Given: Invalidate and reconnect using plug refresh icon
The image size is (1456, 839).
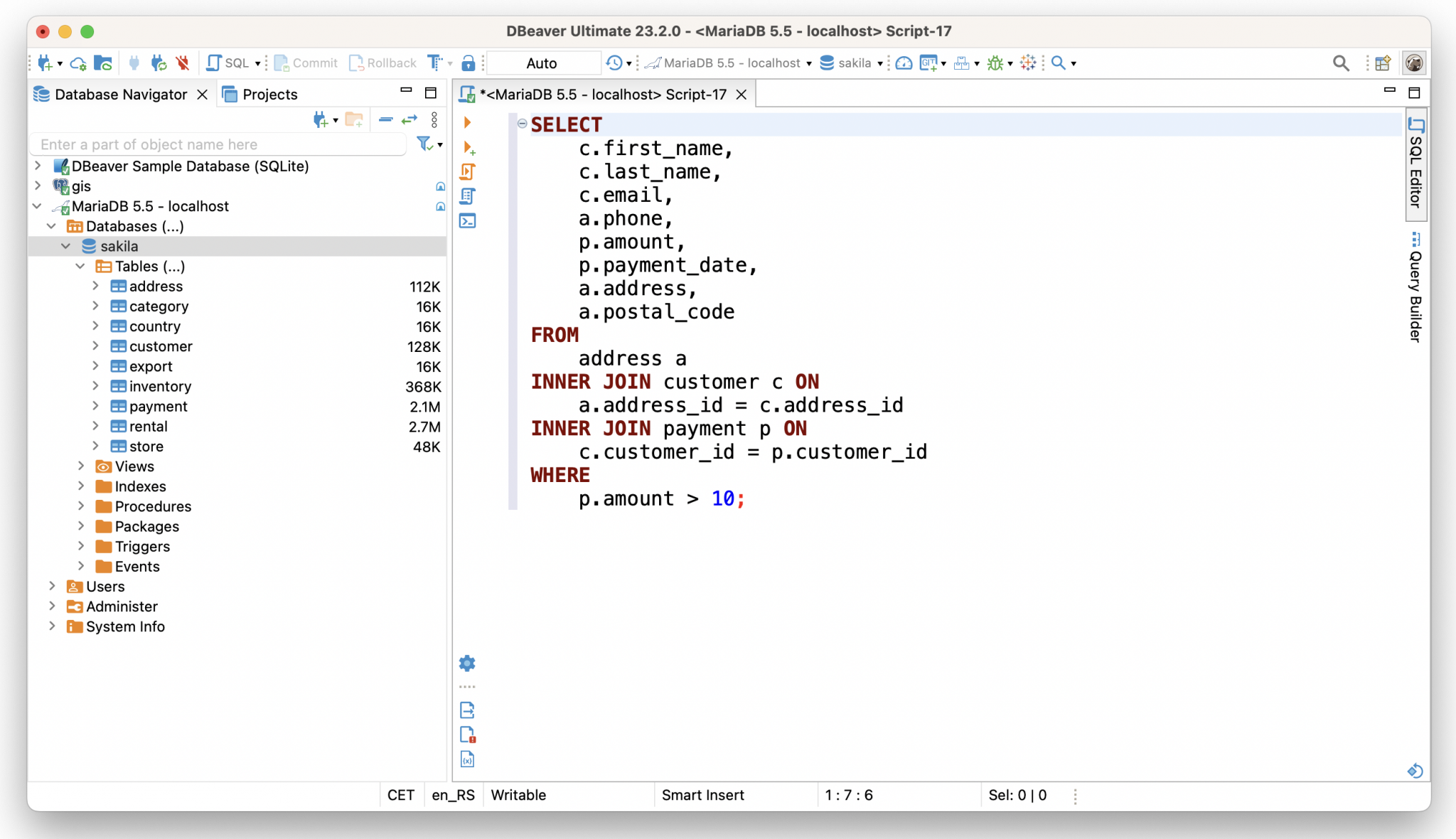Looking at the screenshot, I should [158, 63].
